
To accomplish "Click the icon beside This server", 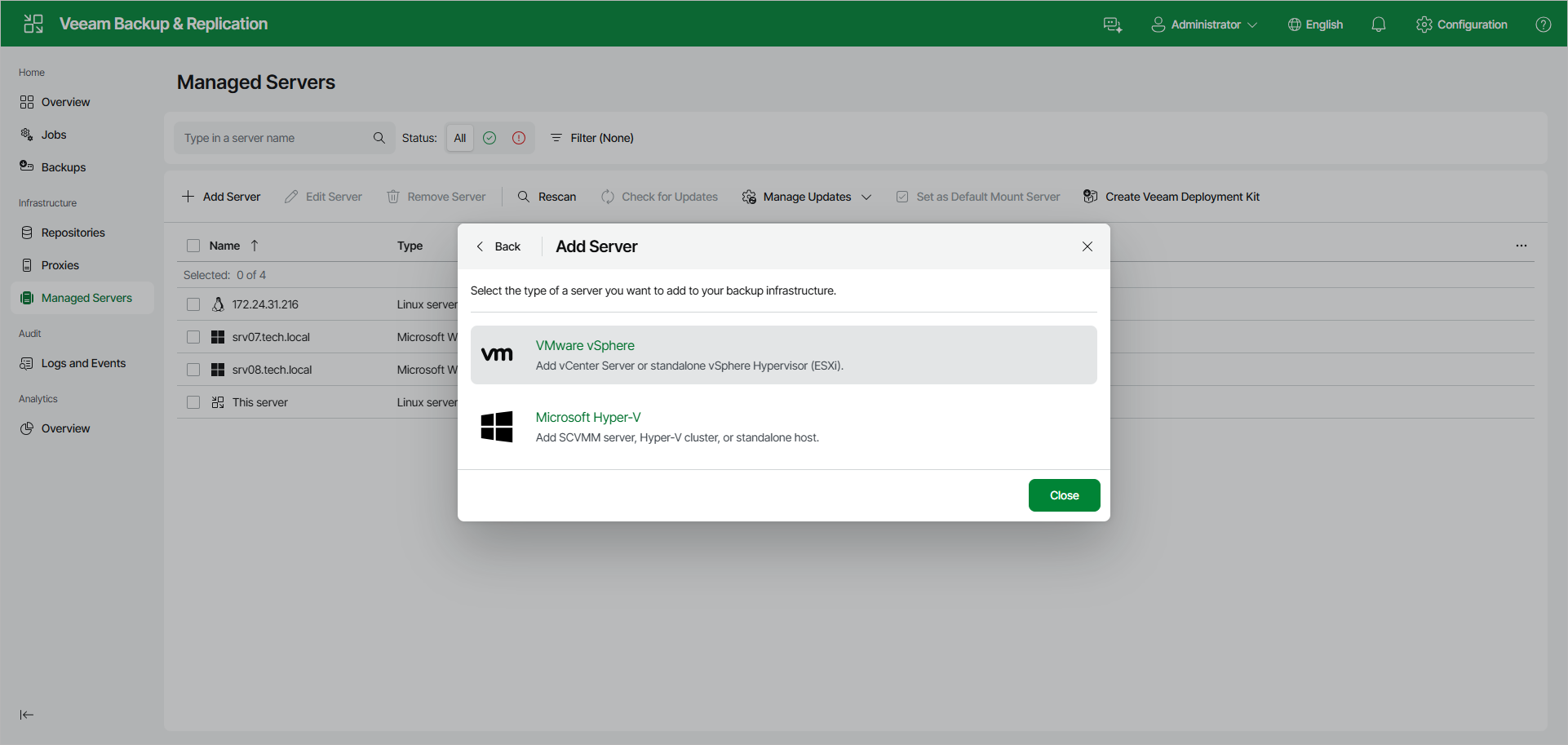I will (x=218, y=402).
